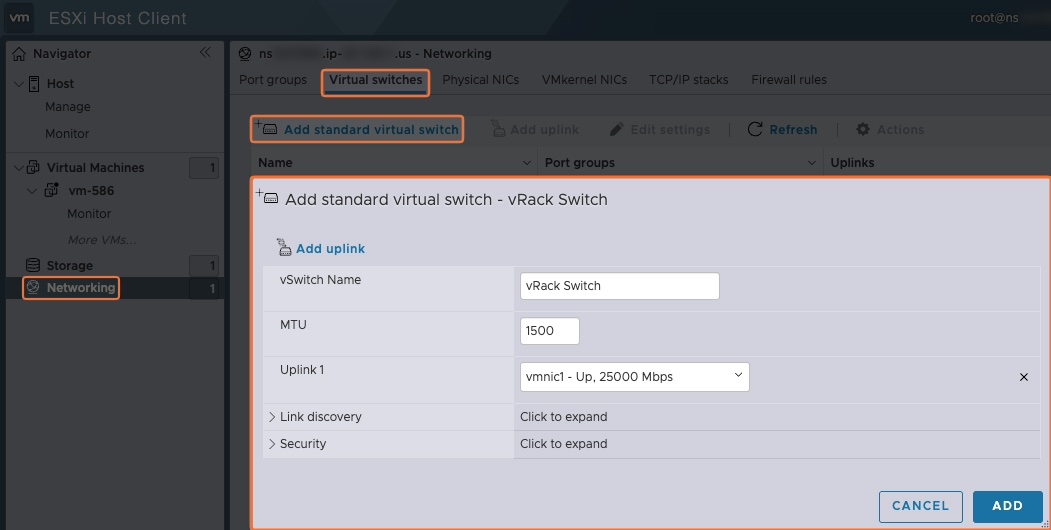Screen dimensions: 1051x530
Task: Click the Add uplink link in dialog
Action: point(330,249)
